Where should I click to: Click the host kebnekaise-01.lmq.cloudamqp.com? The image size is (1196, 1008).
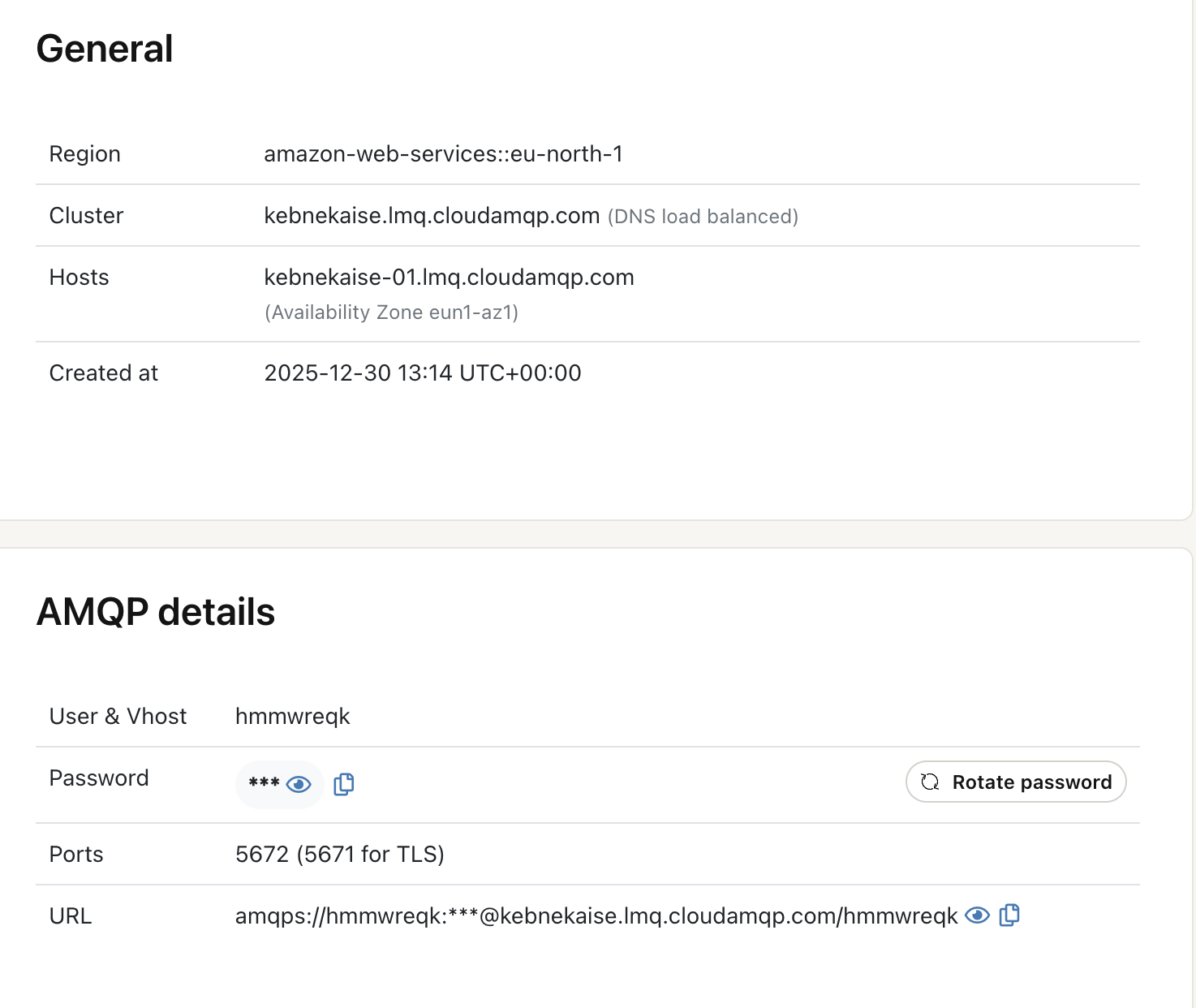pyautogui.click(x=449, y=277)
